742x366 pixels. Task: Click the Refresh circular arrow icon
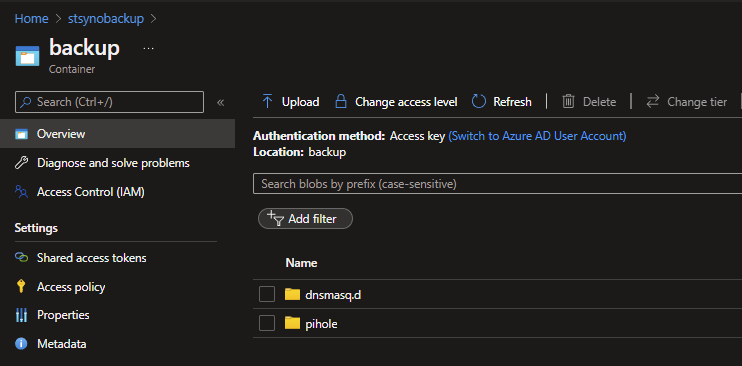479,102
